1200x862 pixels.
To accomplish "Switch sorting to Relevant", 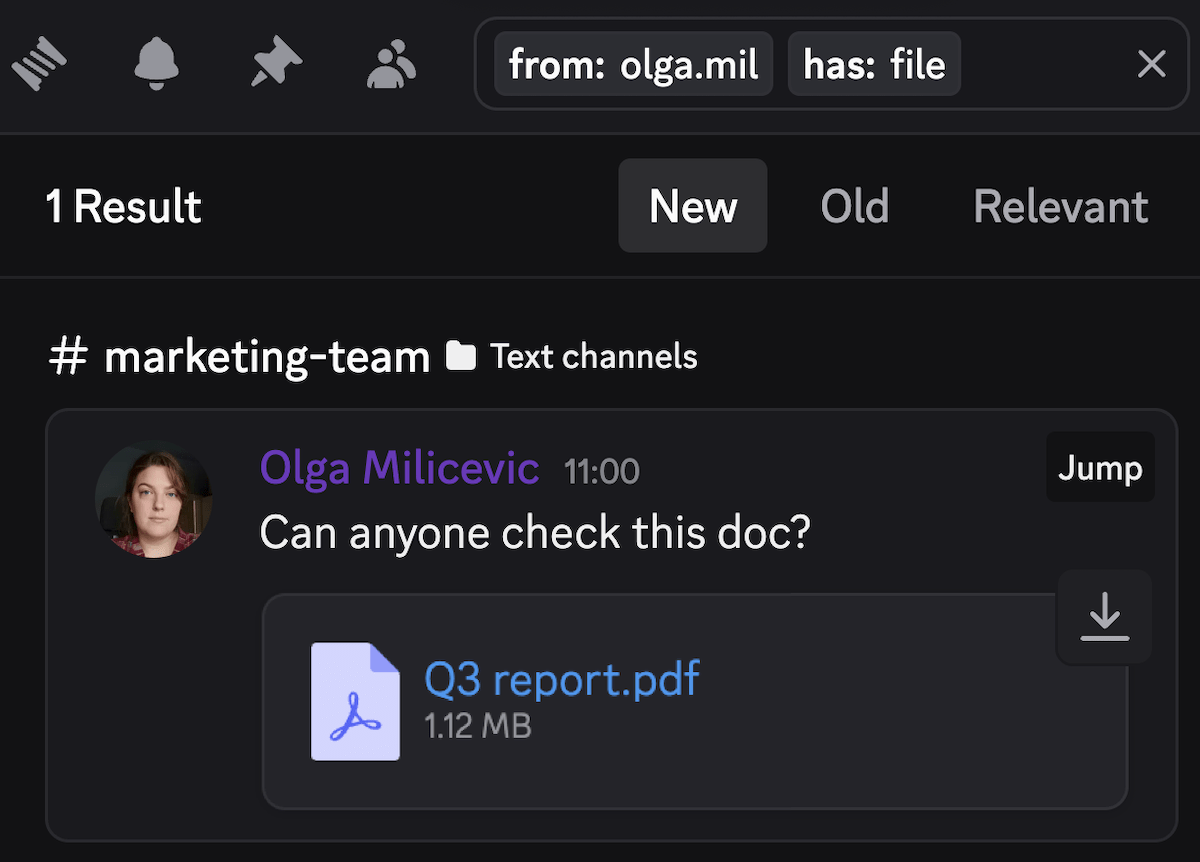I will tap(1060, 206).
